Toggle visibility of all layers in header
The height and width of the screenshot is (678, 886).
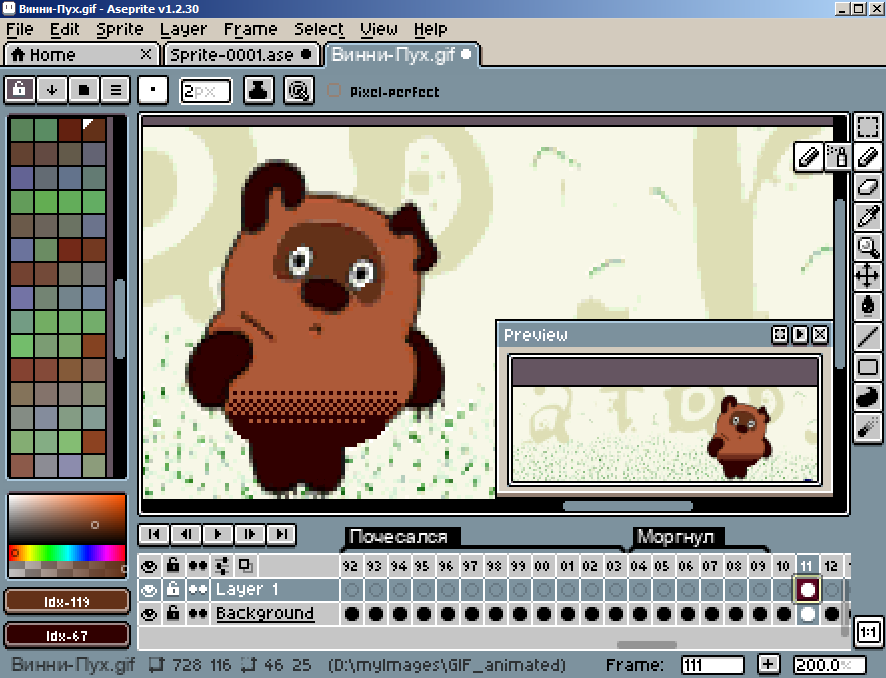[149, 566]
